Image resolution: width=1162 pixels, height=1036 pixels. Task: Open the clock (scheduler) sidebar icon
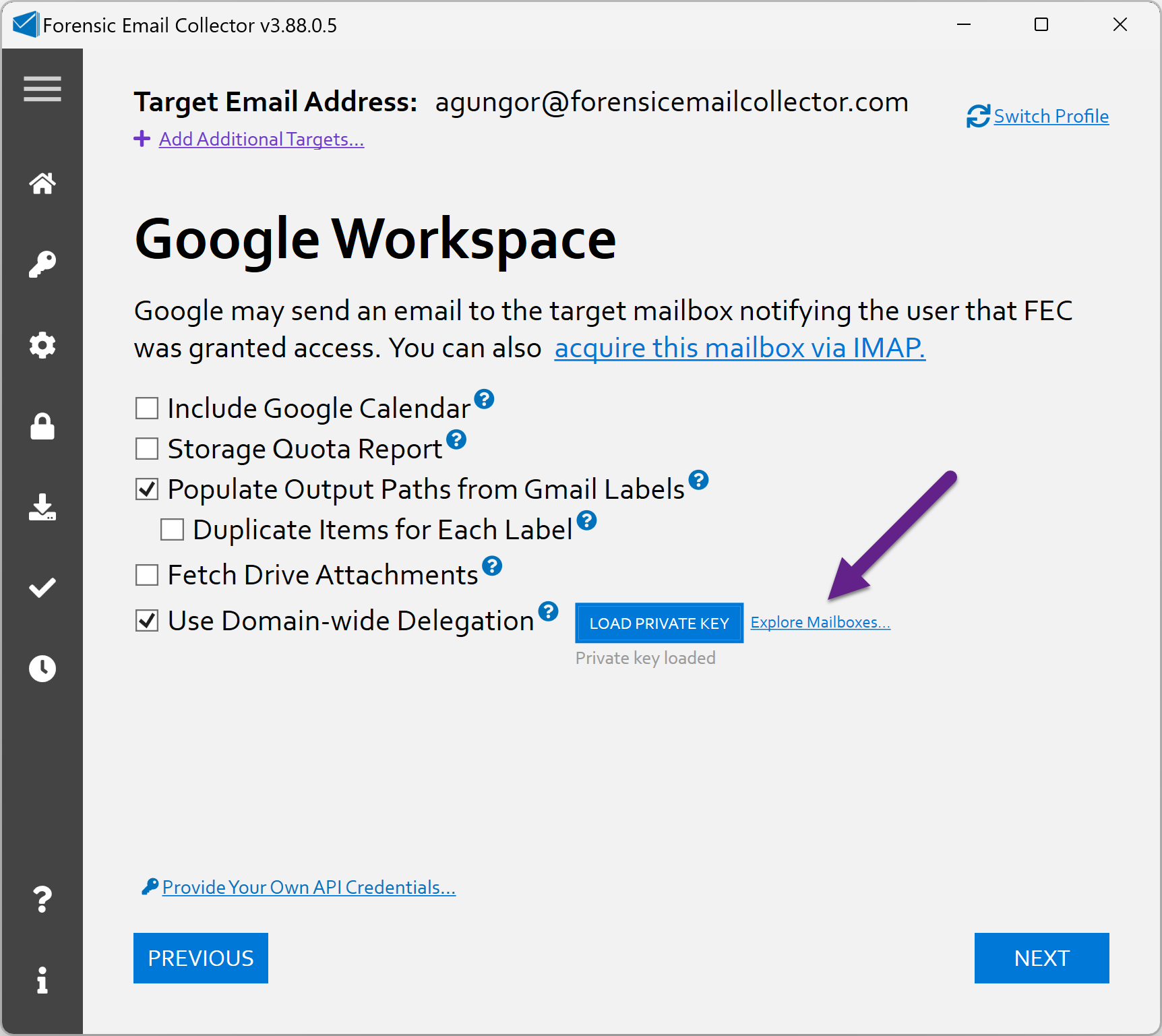[x=42, y=669]
